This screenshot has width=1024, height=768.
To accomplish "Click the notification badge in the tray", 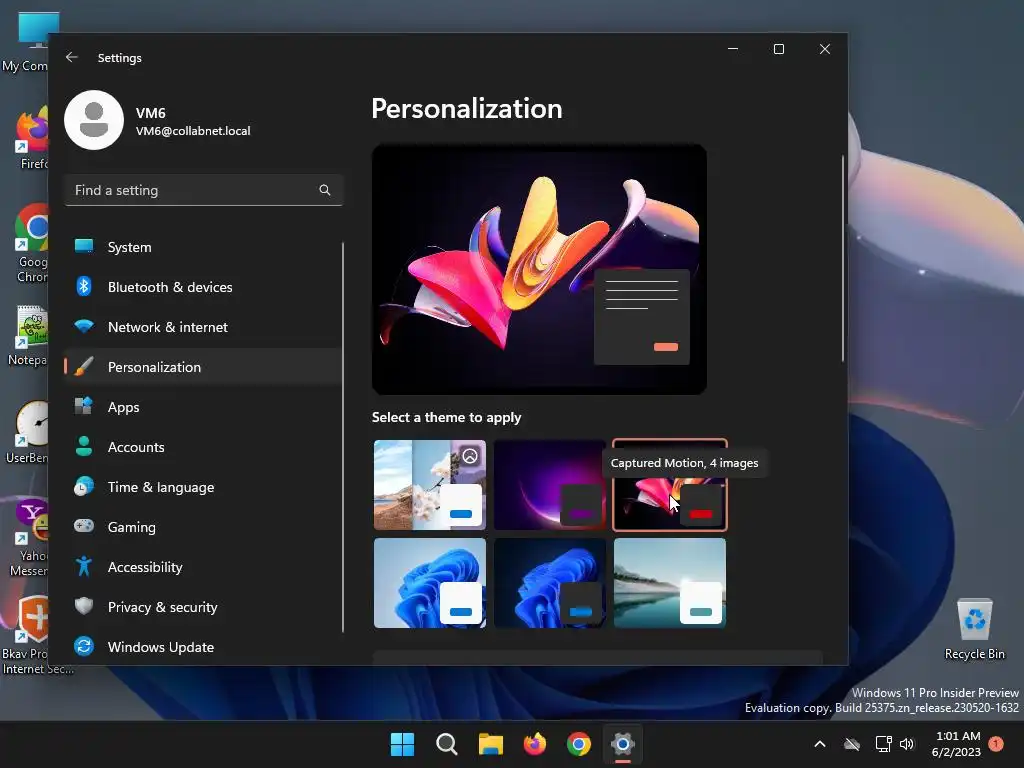I will click(x=996, y=744).
